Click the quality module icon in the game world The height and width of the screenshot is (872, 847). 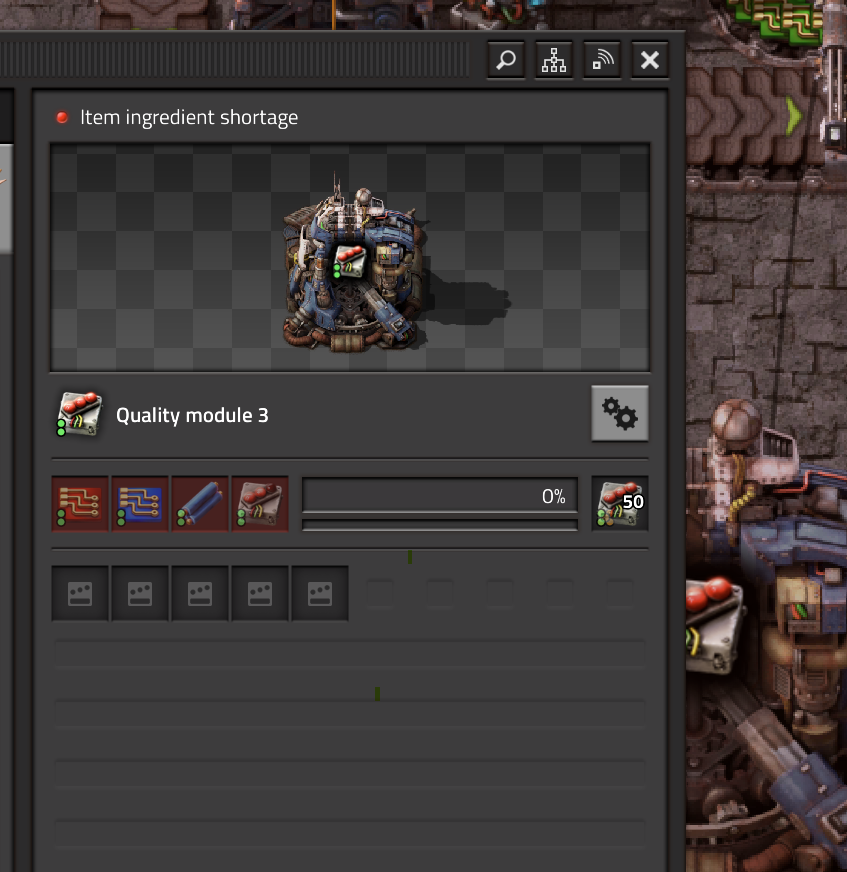point(715,624)
